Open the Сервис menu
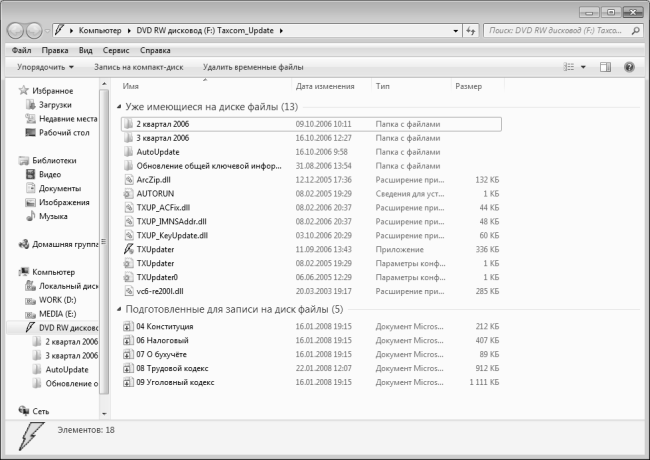Image resolution: width=650 pixels, height=460 pixels. click(x=116, y=50)
